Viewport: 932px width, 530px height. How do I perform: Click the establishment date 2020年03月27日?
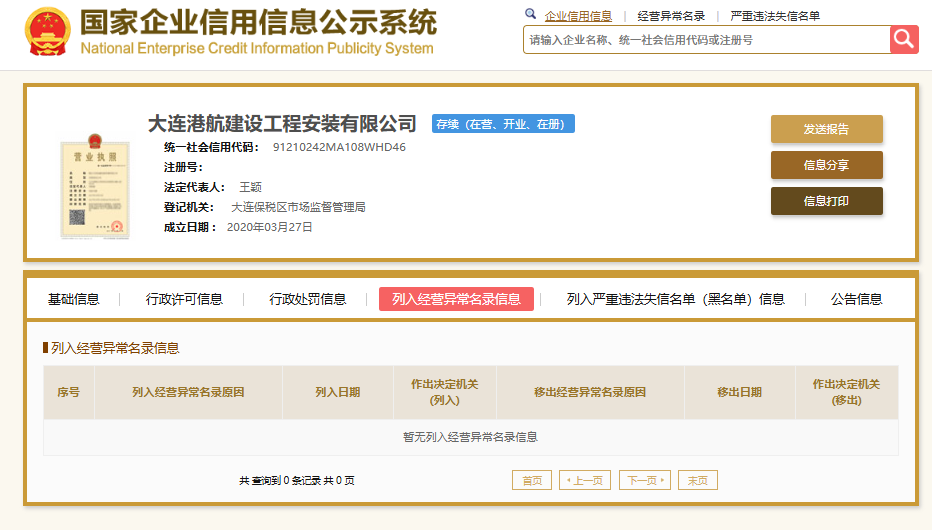click(x=269, y=227)
